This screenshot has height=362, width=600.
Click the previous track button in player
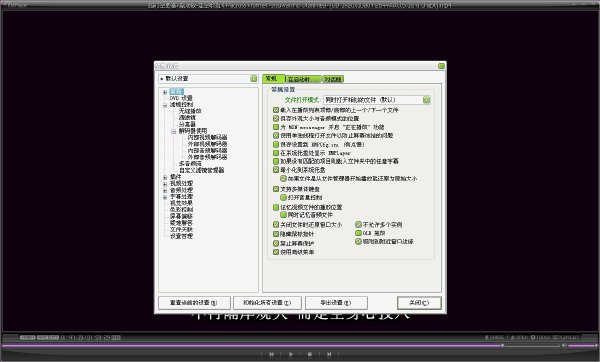click(271, 354)
